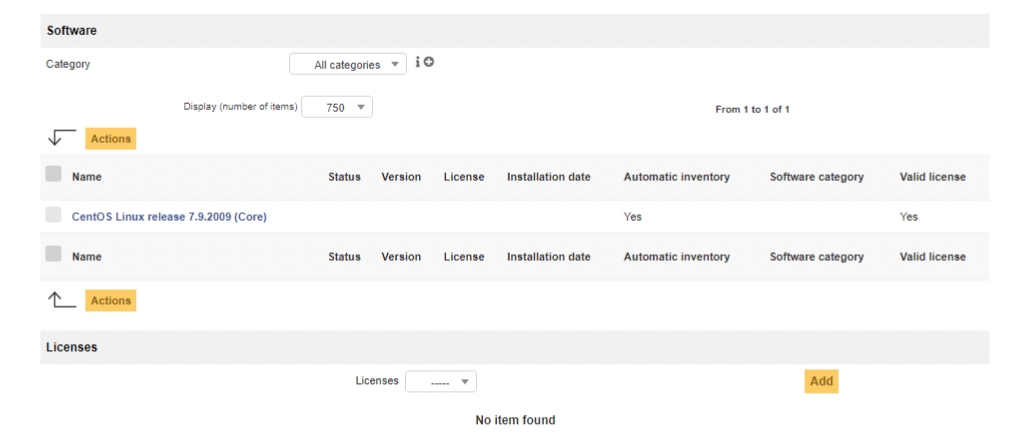The height and width of the screenshot is (441, 1020).
Task: Click the Actions button below the software table
Action: pyautogui.click(x=111, y=301)
